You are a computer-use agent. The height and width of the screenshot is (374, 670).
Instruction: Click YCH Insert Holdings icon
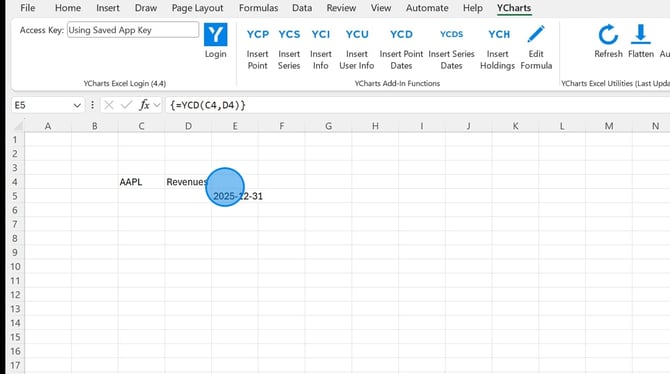499,34
